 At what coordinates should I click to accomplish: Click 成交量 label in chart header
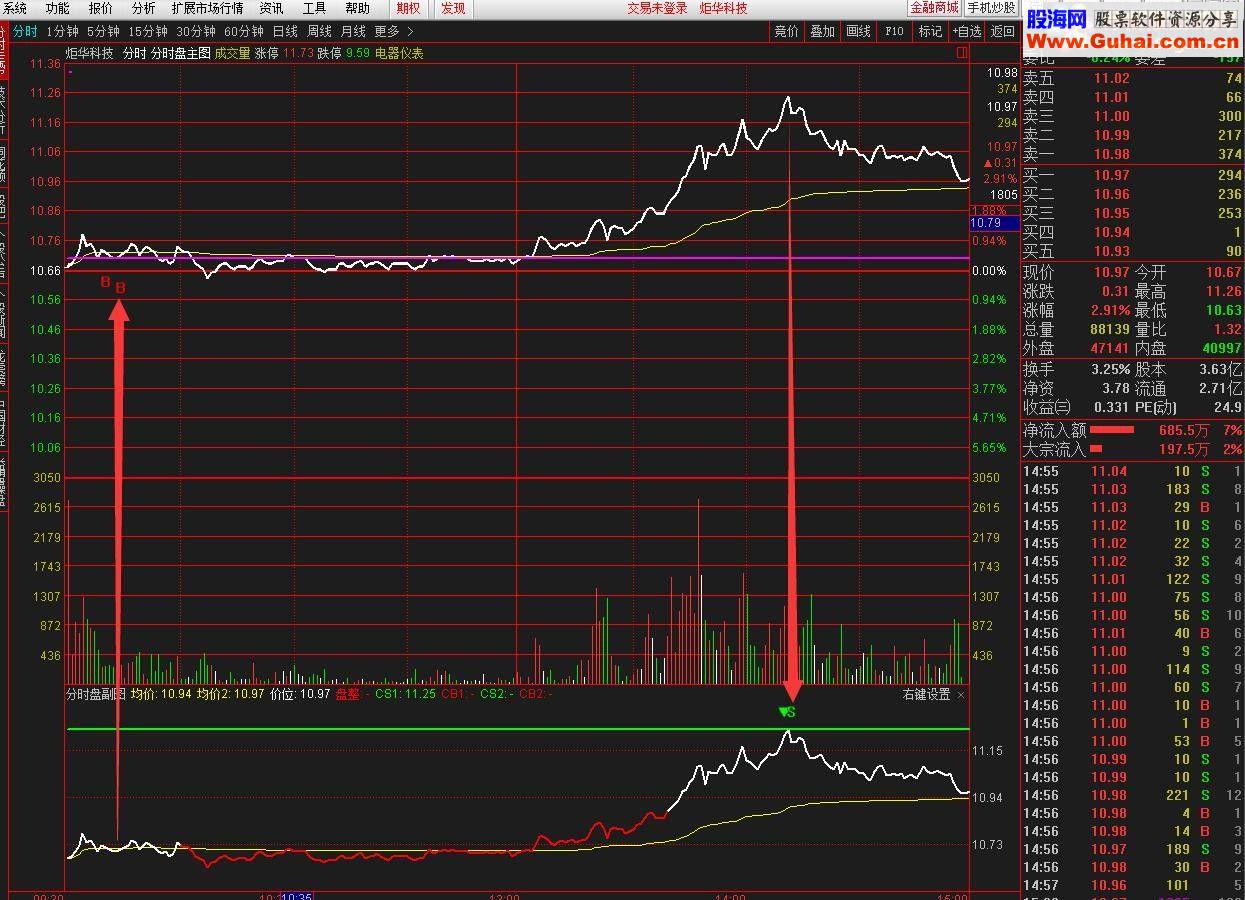232,53
